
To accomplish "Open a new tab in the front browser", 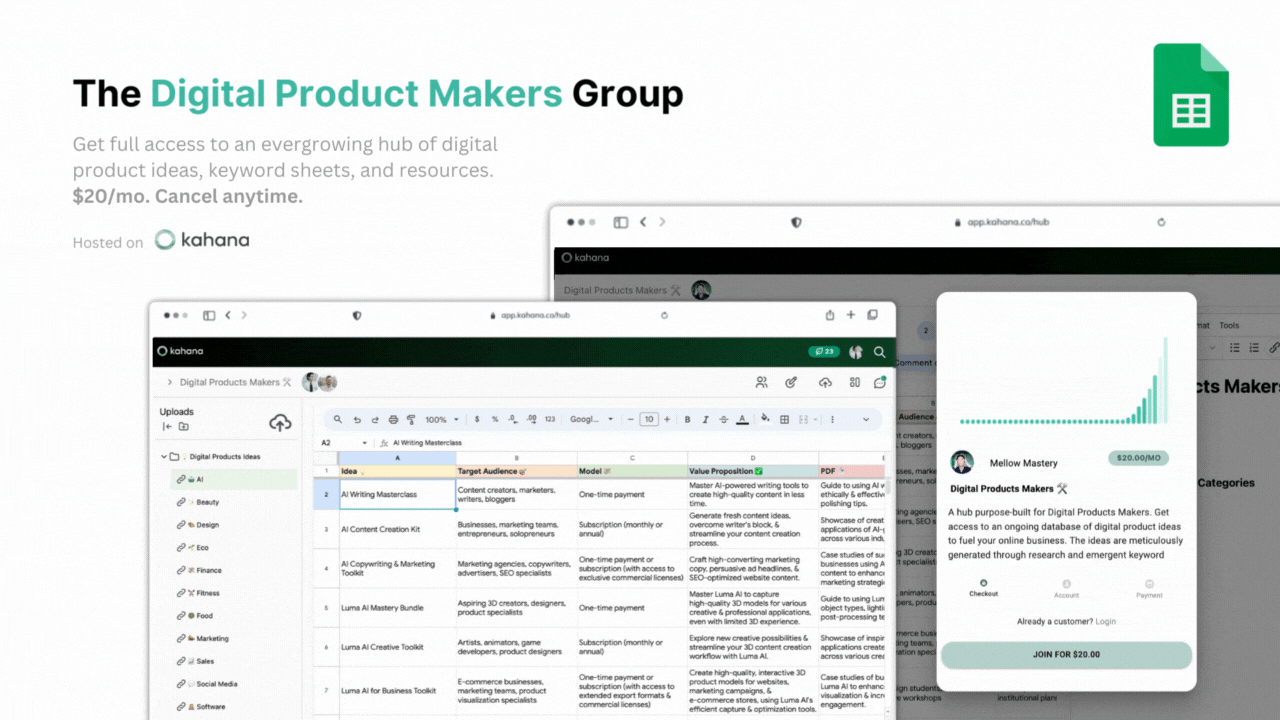I will click(x=851, y=315).
